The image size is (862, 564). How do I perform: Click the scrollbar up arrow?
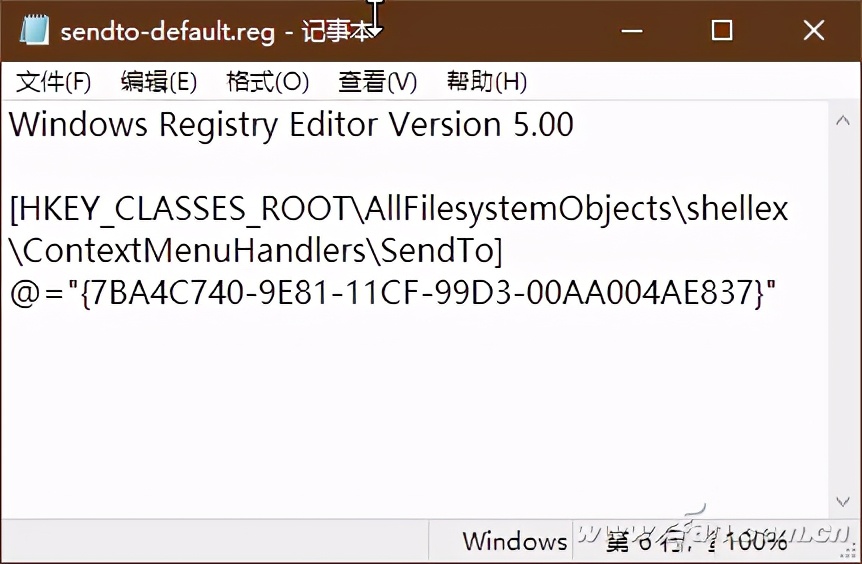[842, 121]
